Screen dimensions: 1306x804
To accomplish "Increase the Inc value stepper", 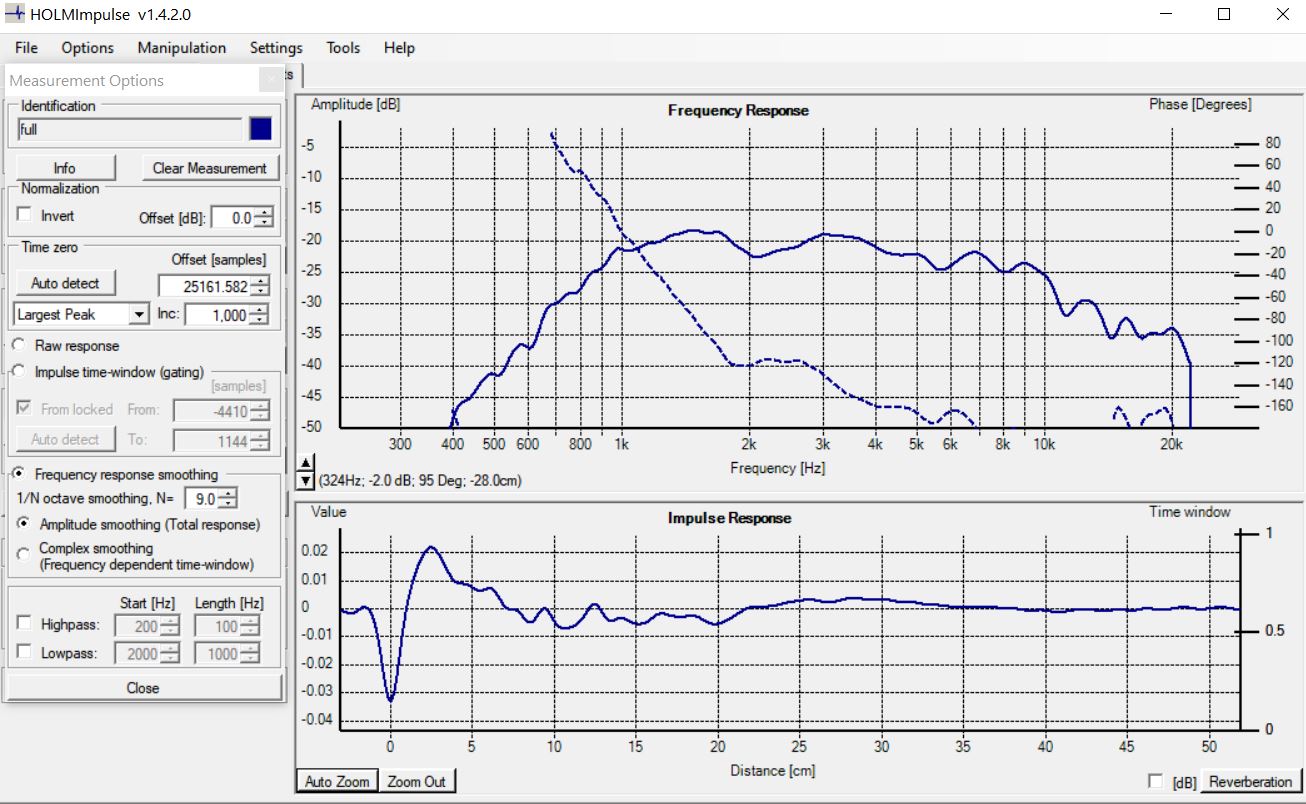I will click(260, 310).
